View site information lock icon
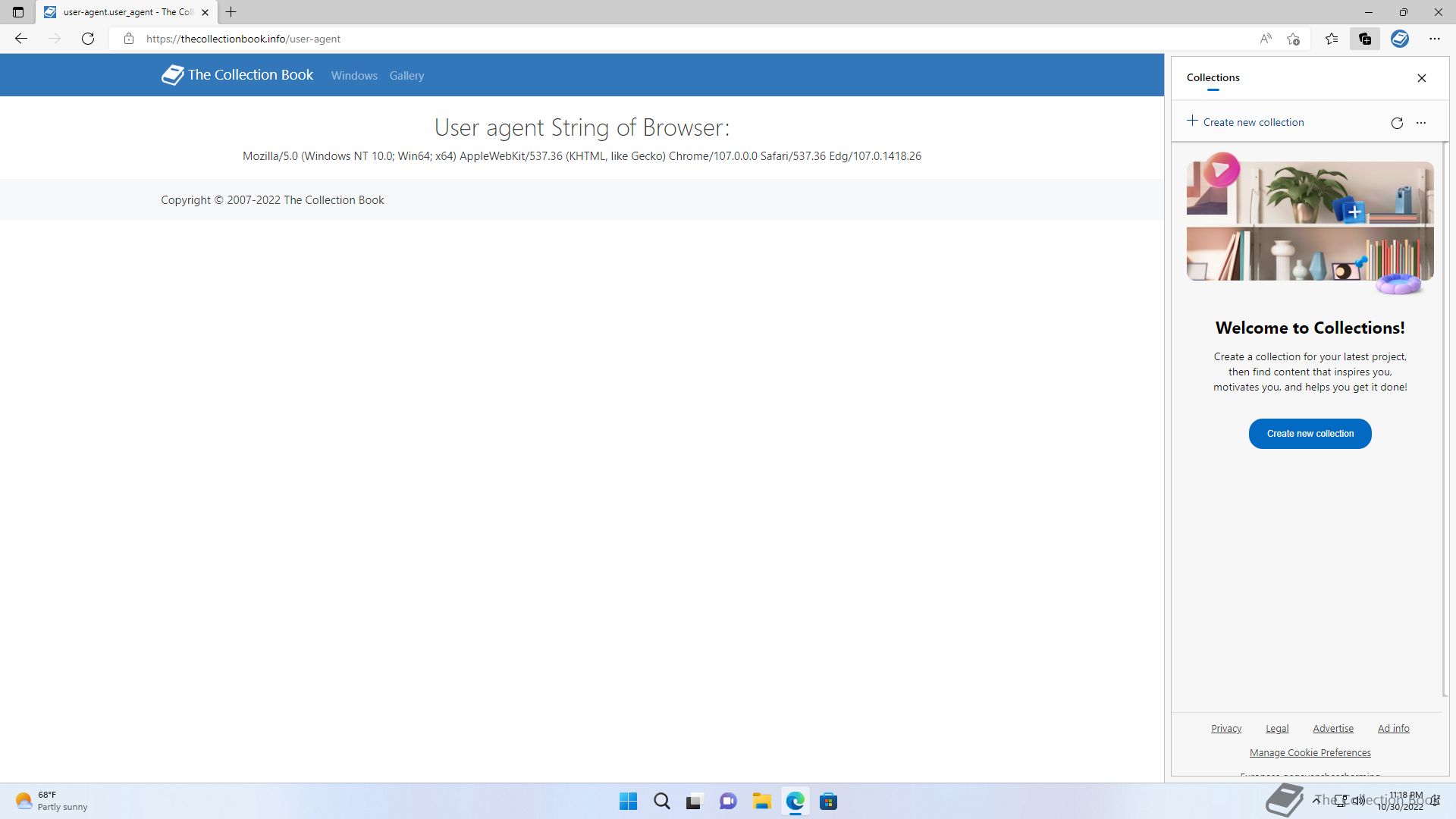 pos(129,39)
